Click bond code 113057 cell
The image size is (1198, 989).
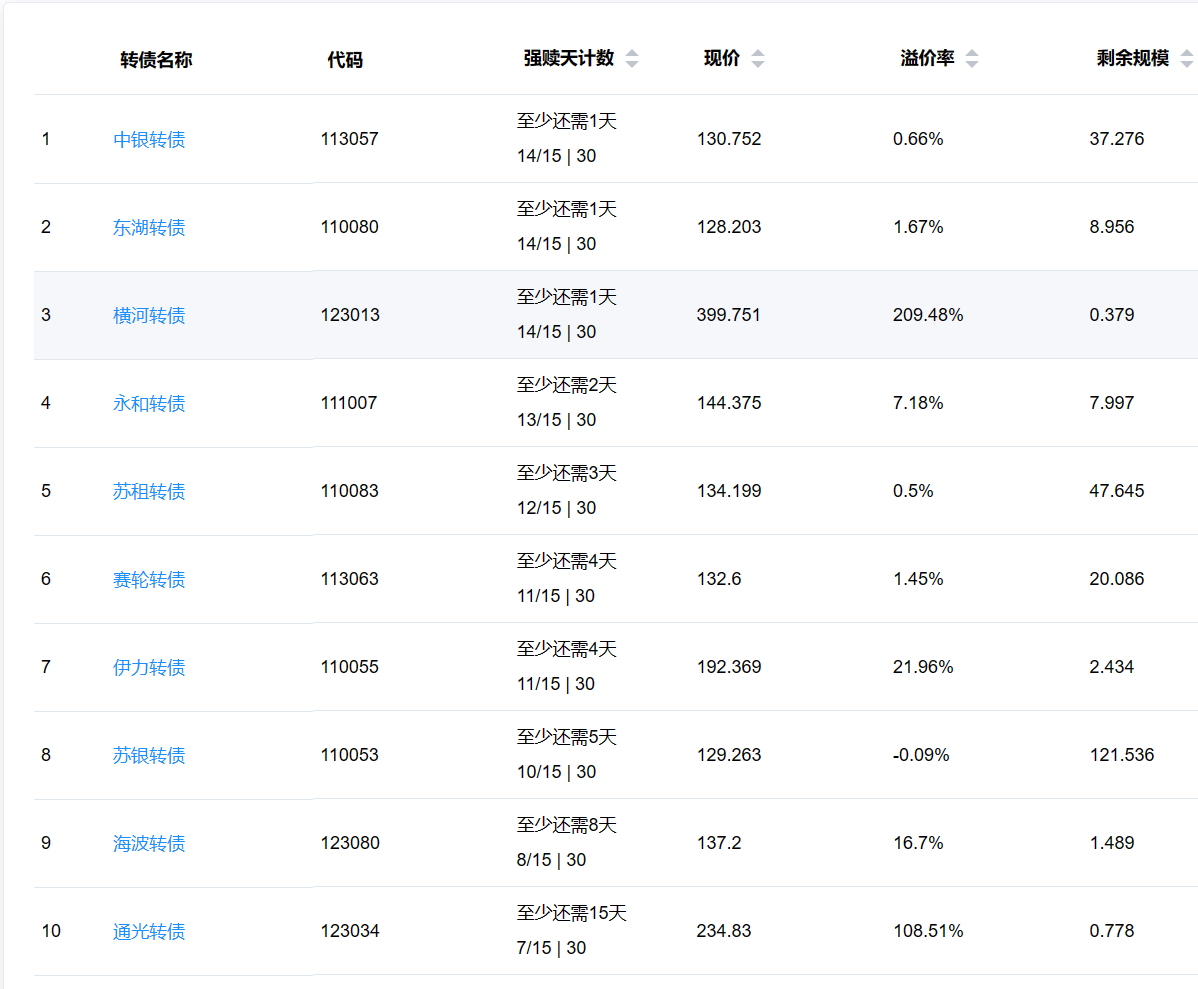pyautogui.click(x=350, y=139)
